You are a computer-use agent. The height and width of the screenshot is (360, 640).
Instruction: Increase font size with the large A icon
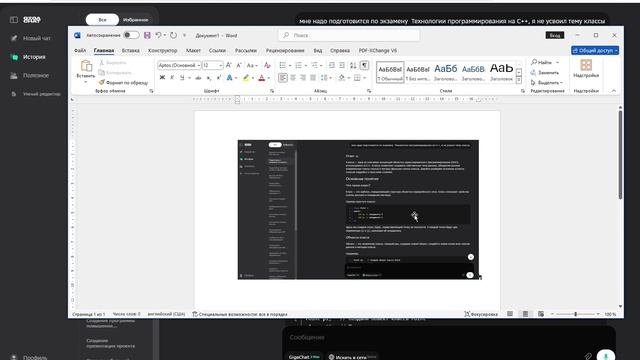point(229,65)
